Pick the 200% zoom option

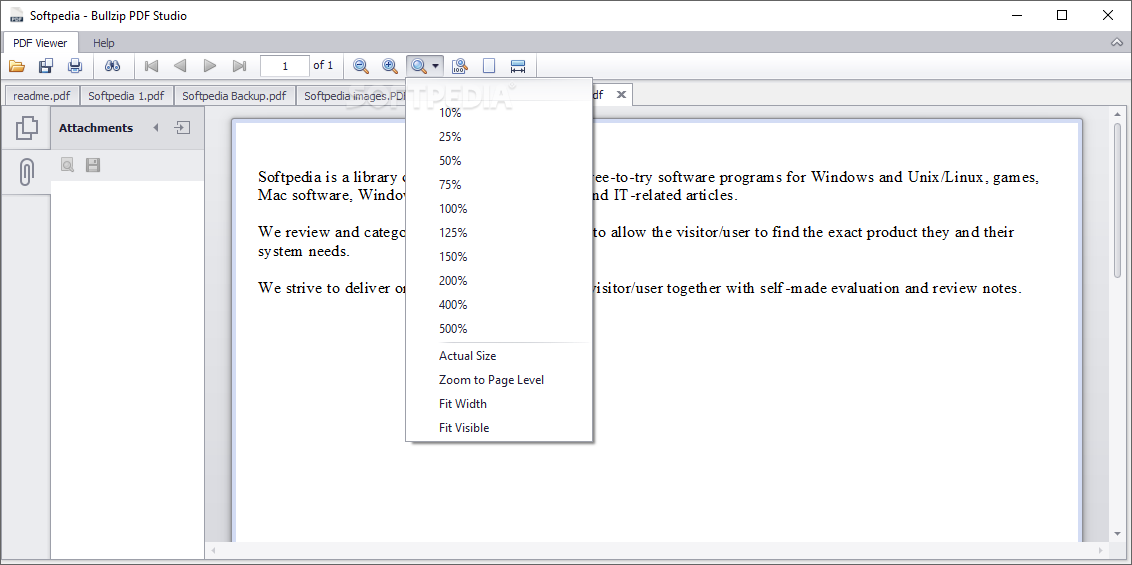click(x=499, y=281)
